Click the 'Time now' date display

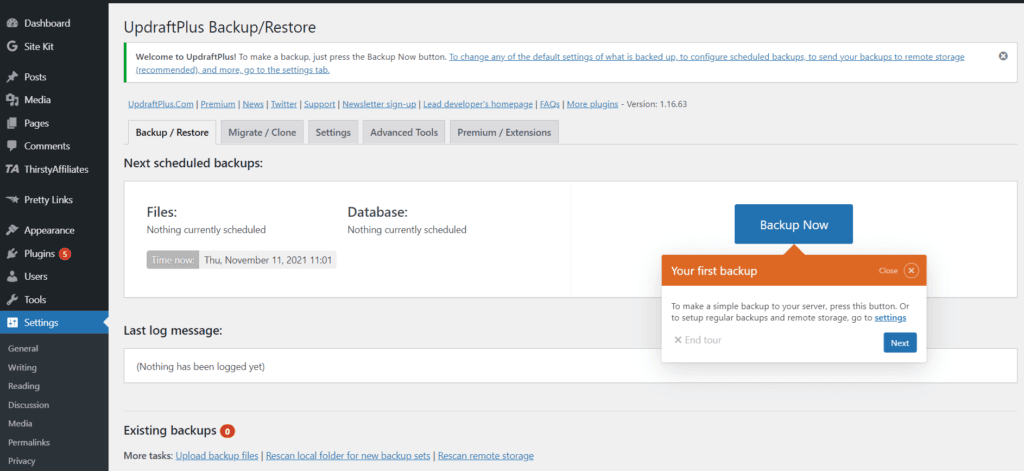coord(241,260)
